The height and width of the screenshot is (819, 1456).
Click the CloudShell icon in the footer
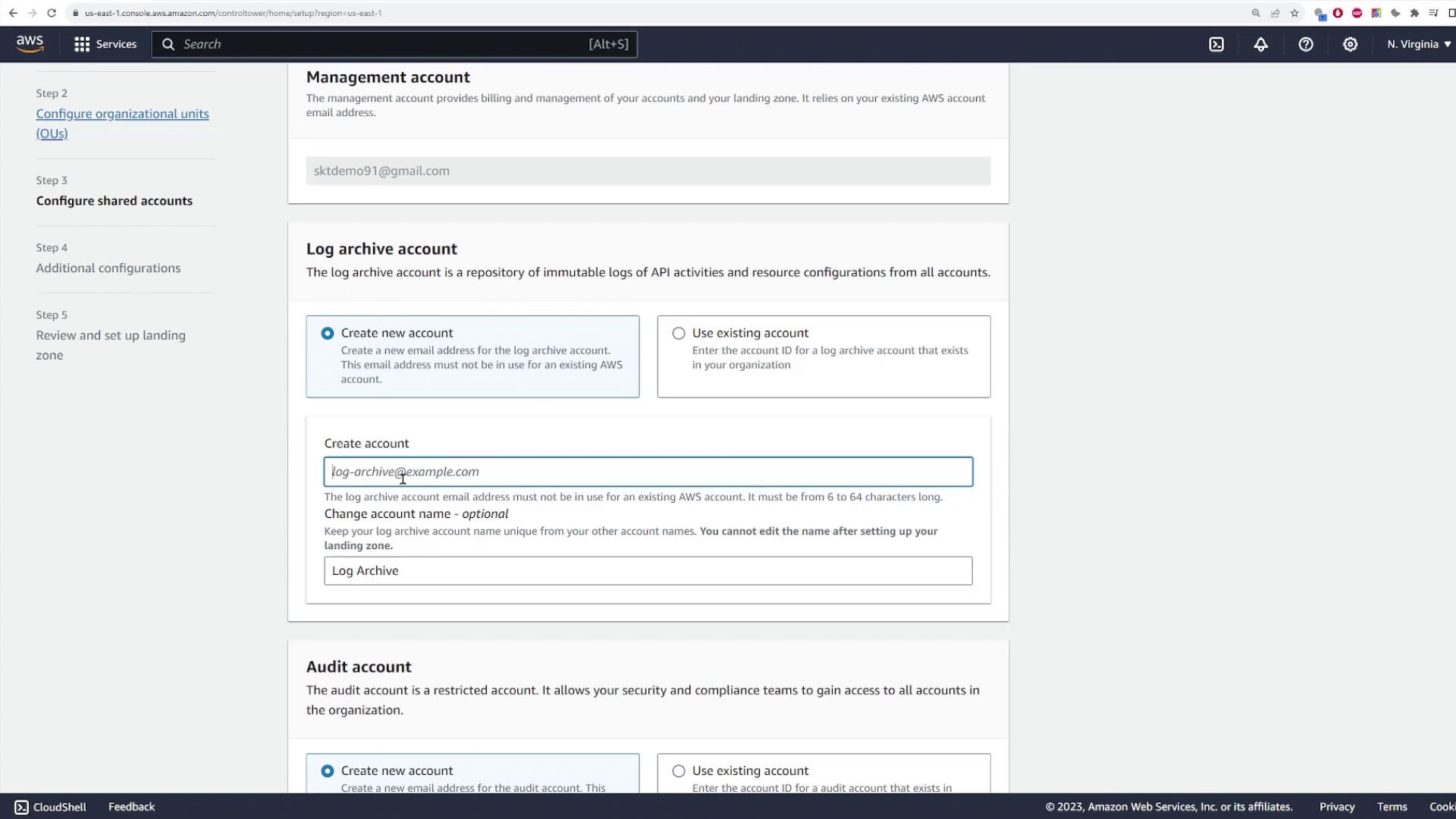[x=21, y=807]
